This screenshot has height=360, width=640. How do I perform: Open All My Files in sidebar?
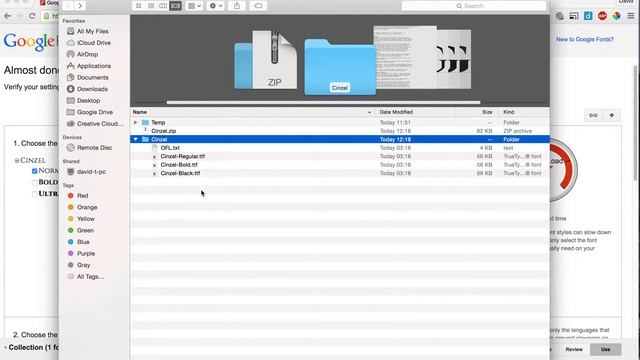(92, 31)
